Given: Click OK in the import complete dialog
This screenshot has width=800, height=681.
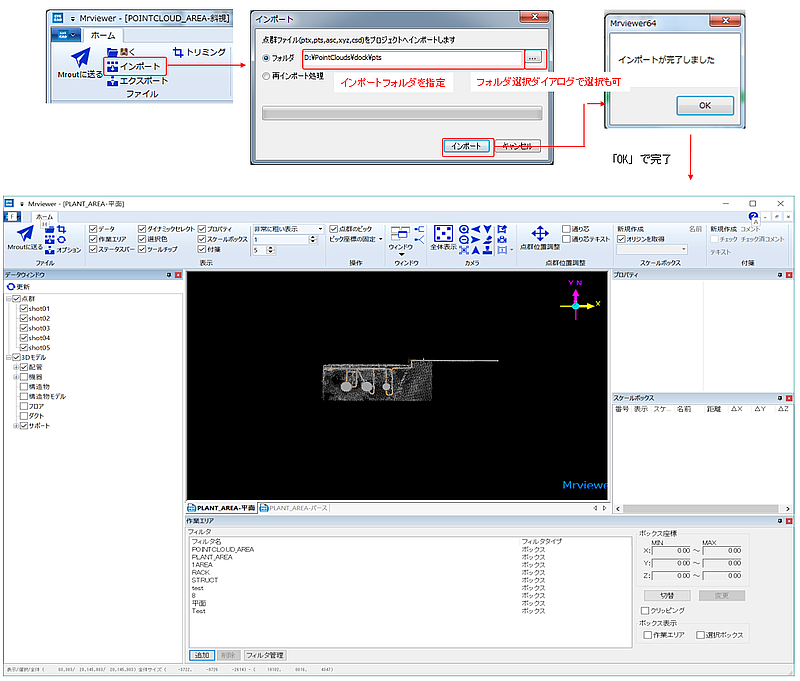Looking at the screenshot, I should pos(705,106).
